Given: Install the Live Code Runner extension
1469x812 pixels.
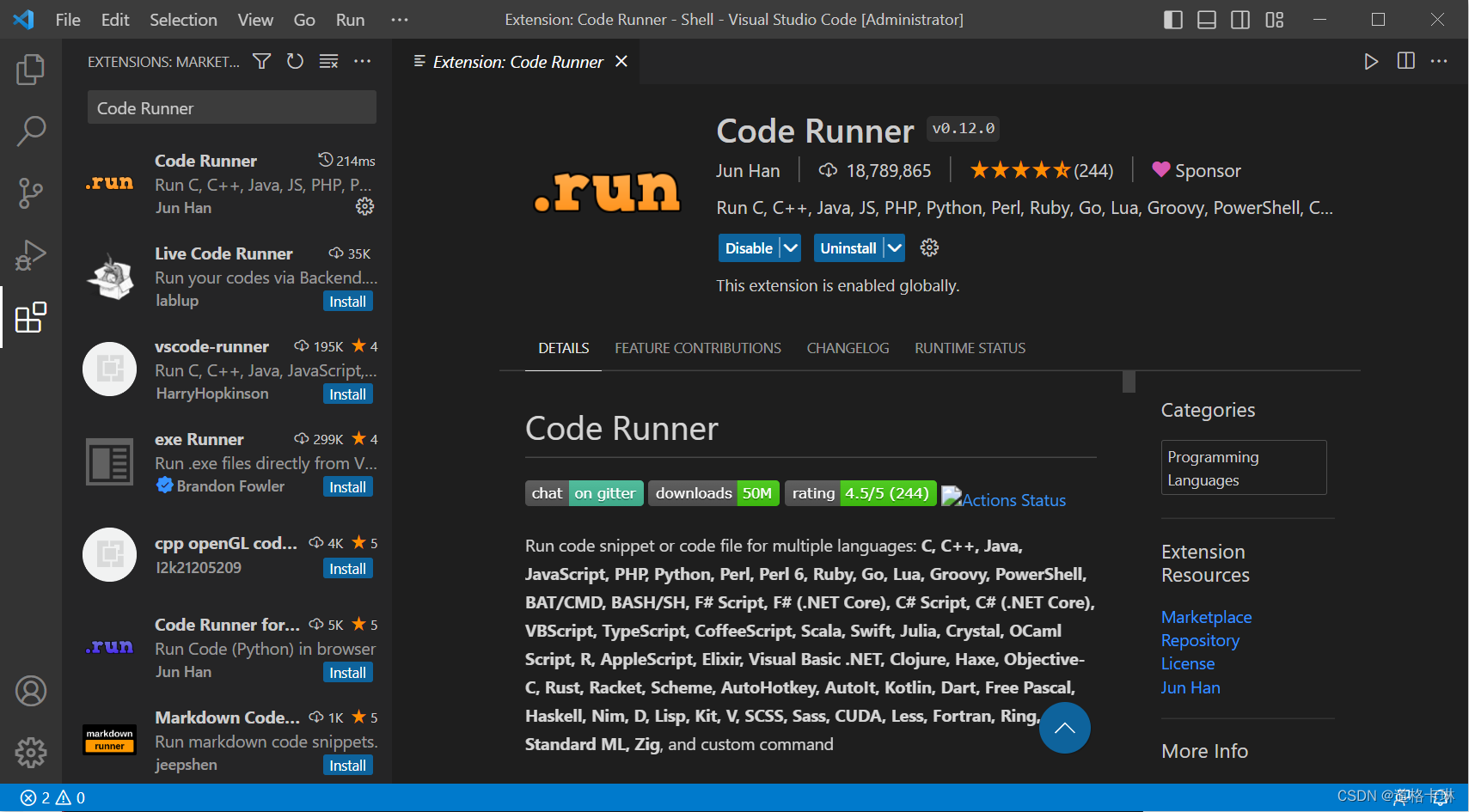Looking at the screenshot, I should (x=347, y=302).
